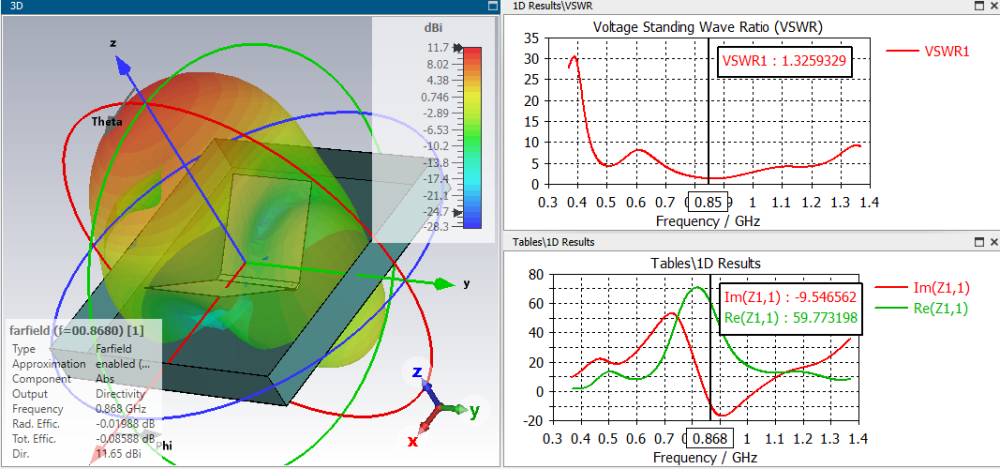1000x469 pixels.
Task: Click the VSWR1 marker value box
Action: tap(785, 62)
